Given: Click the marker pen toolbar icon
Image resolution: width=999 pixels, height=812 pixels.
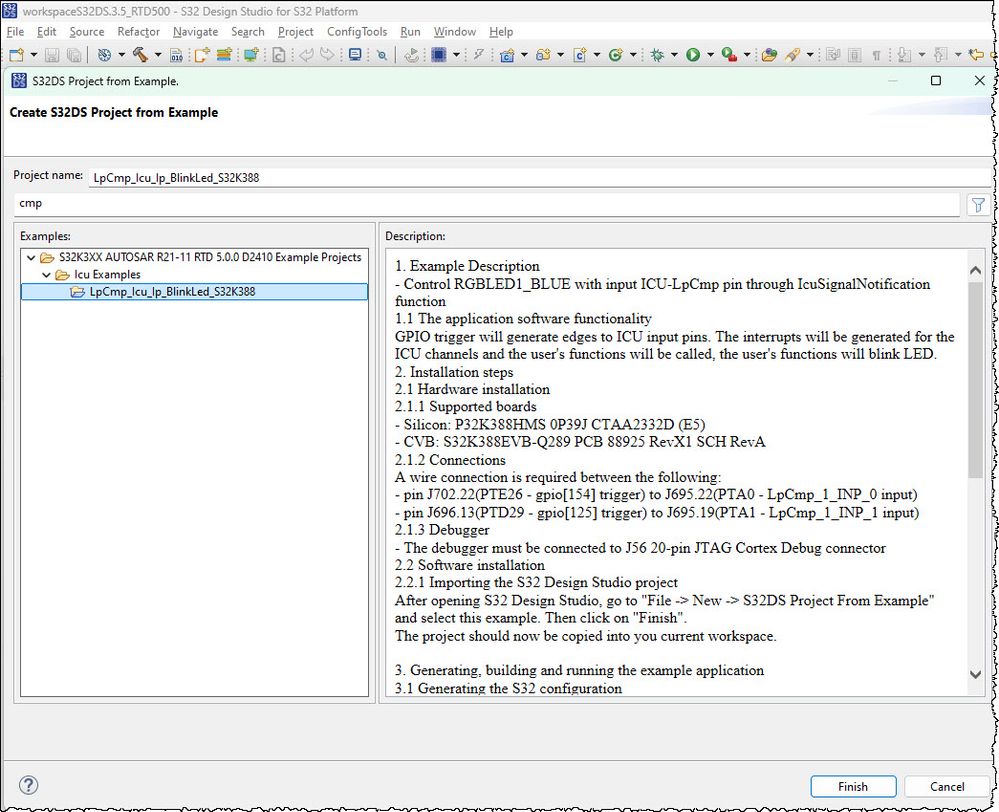Looking at the screenshot, I should tap(793, 55).
